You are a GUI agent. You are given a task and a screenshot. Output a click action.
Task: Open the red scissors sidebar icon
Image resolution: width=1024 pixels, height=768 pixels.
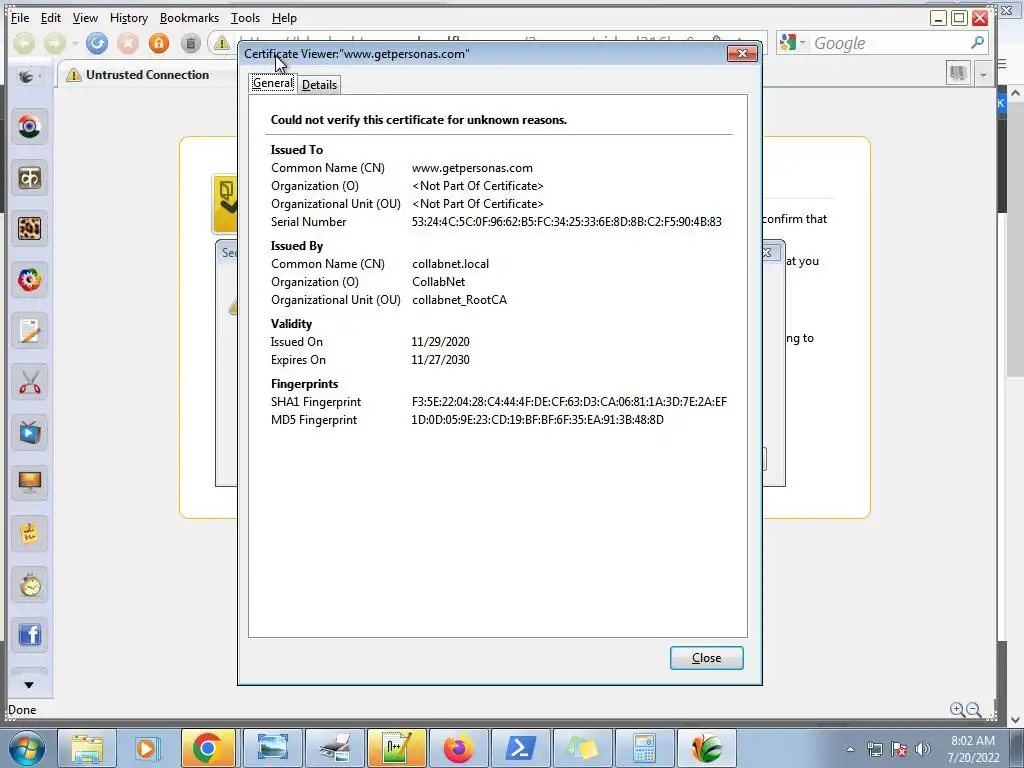pos(29,381)
